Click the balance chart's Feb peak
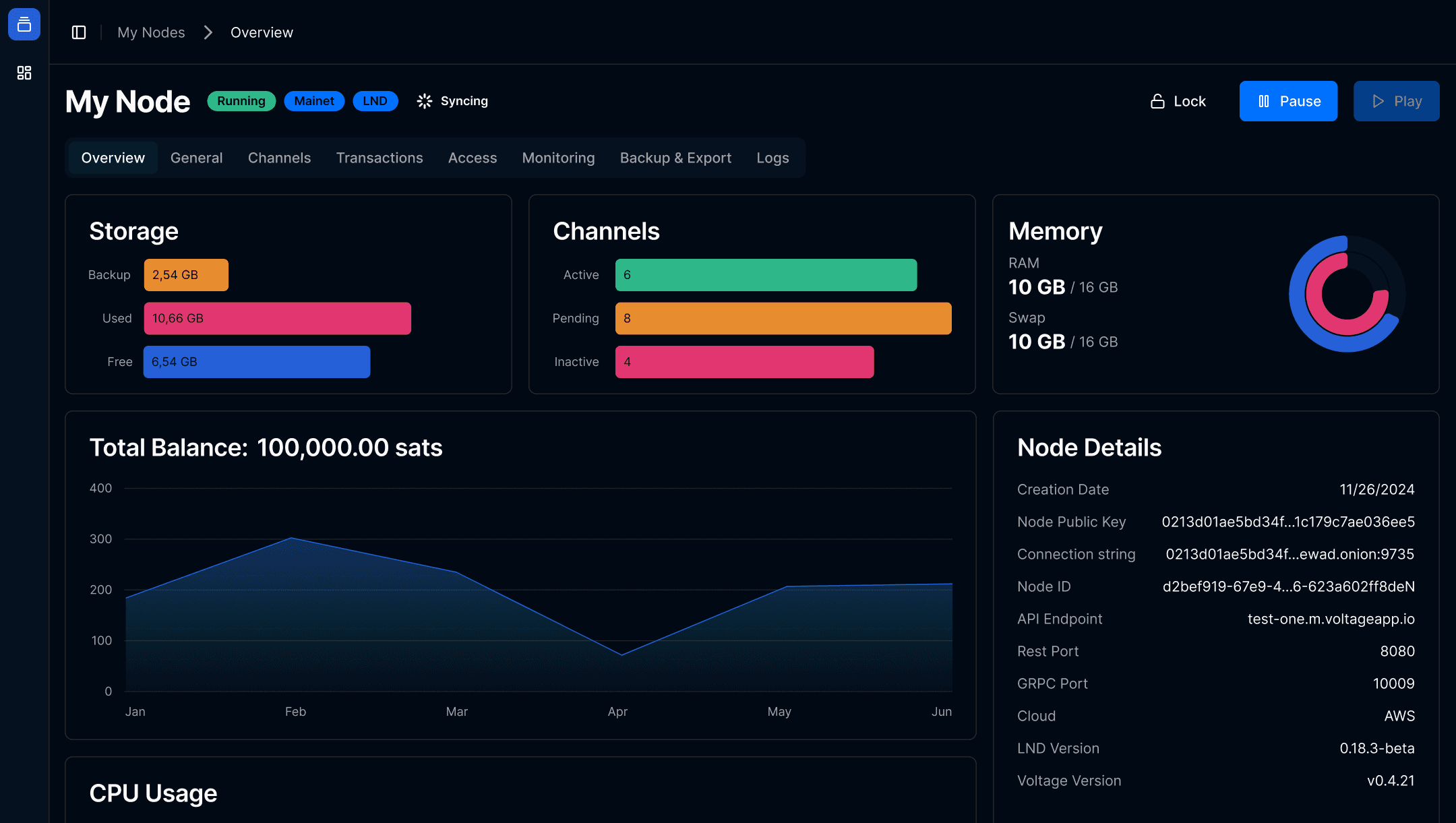Viewport: 1456px width, 823px height. (291, 538)
